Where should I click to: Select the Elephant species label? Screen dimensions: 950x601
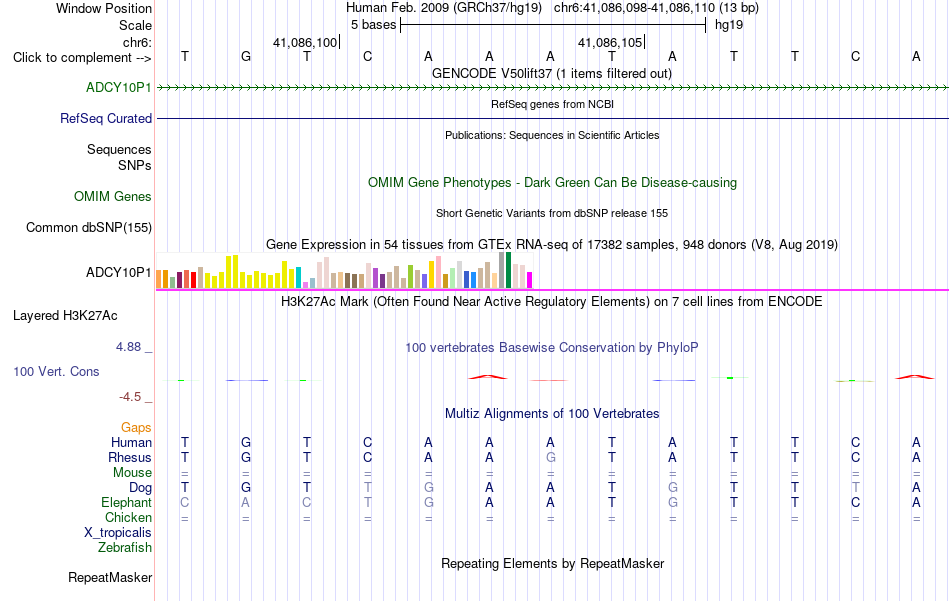[x=126, y=502]
